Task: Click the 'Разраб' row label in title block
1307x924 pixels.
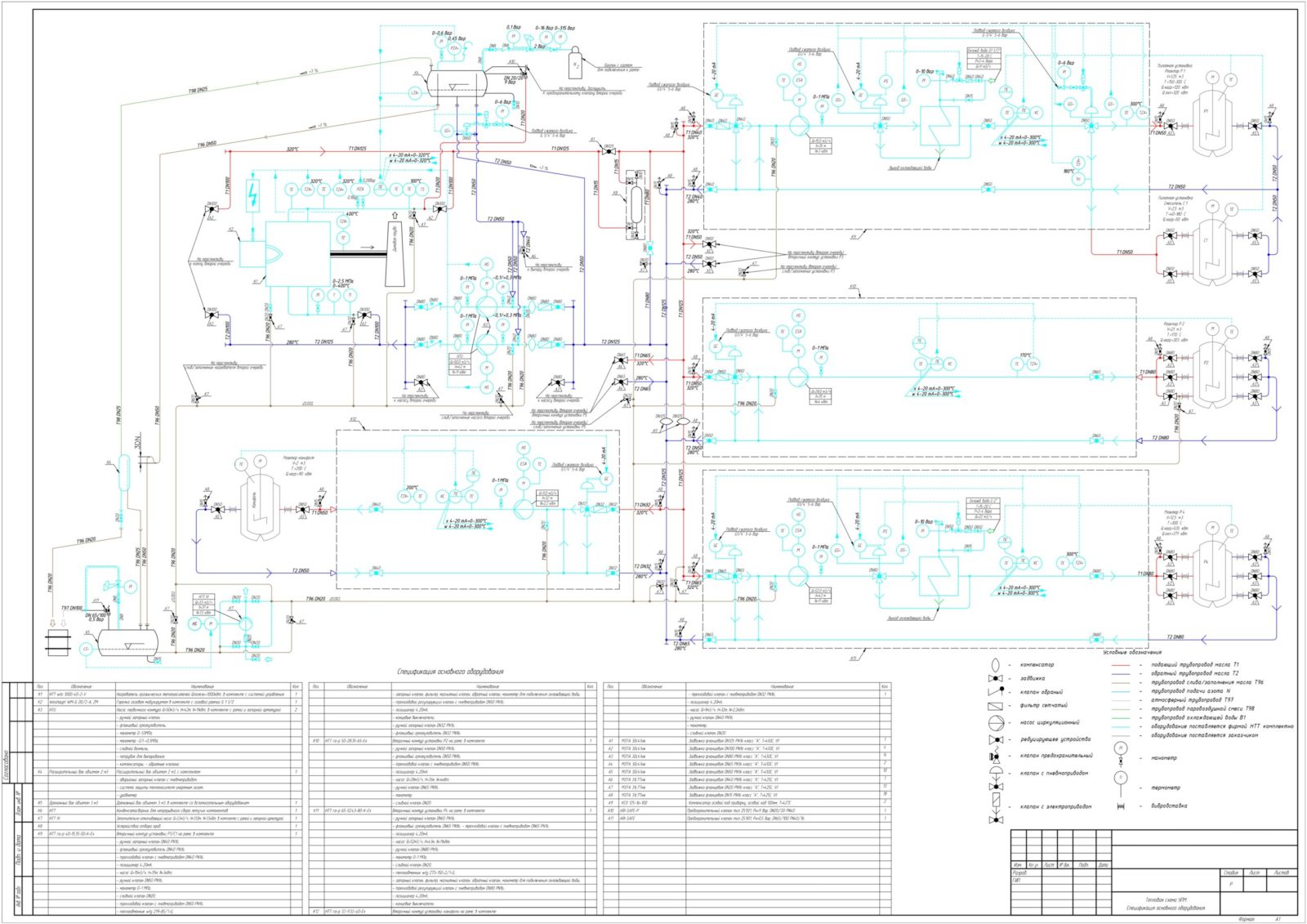Action: [1019, 873]
